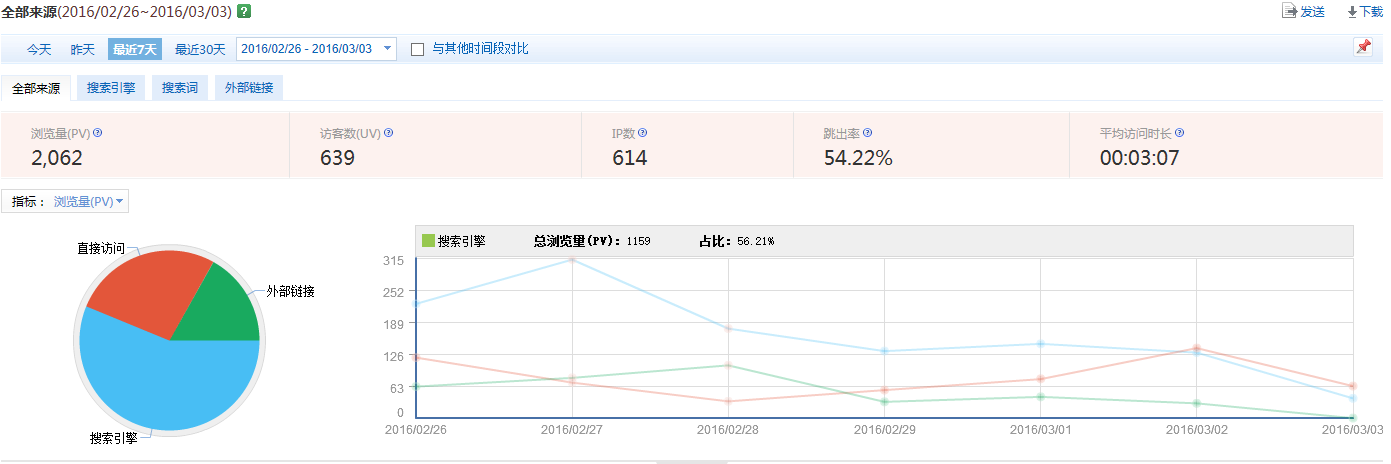Click the 发送 link
The image size is (1391, 464).
click(1312, 11)
